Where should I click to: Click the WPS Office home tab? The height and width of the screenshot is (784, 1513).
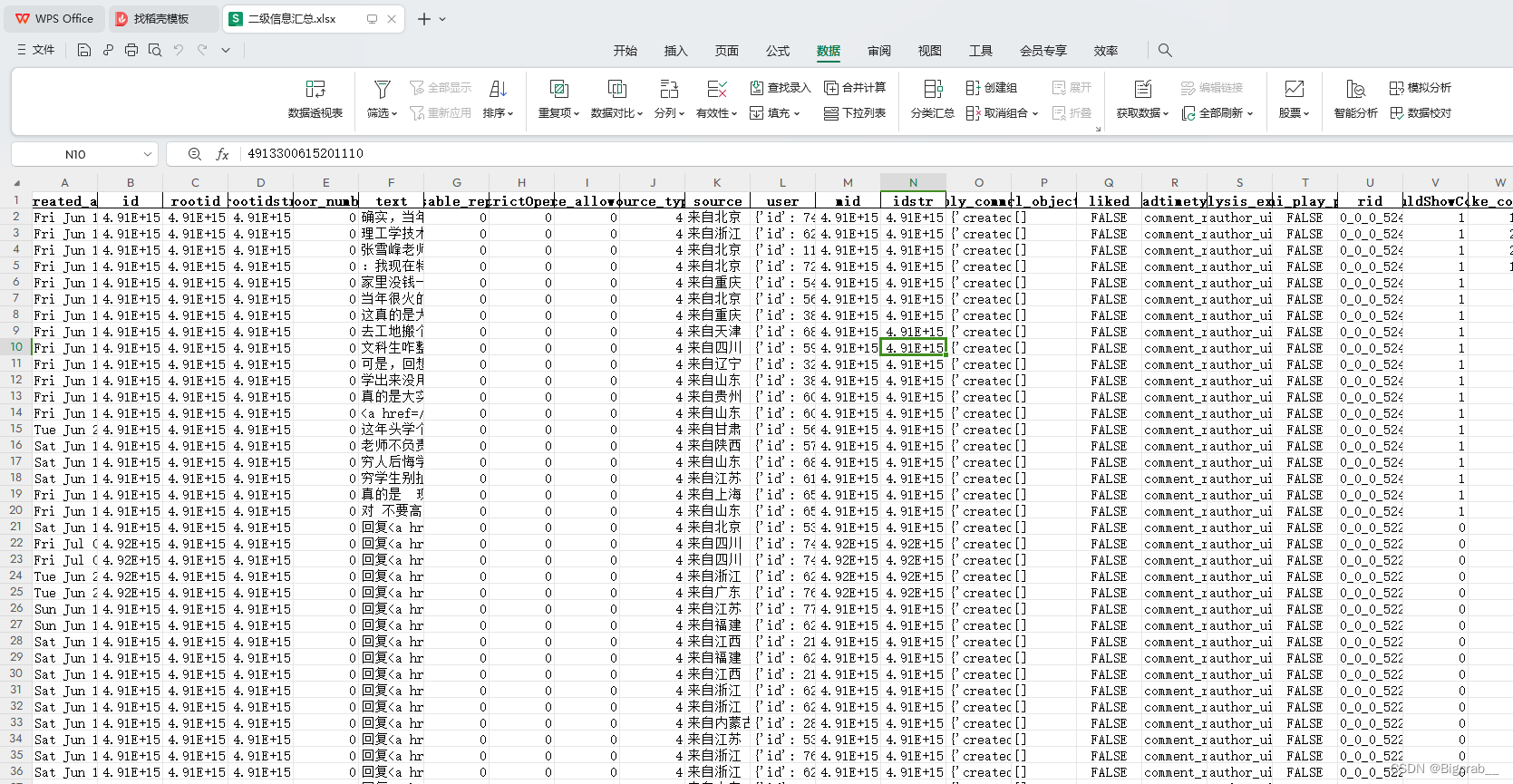coord(54,18)
